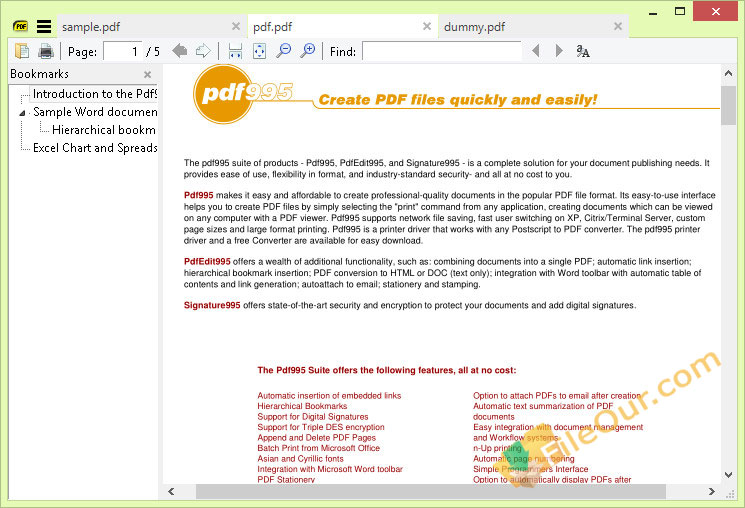Screen dimensions: 745x508
Task: Select 'Excel Chart and Spreads' bookmark
Action: pos(95,148)
